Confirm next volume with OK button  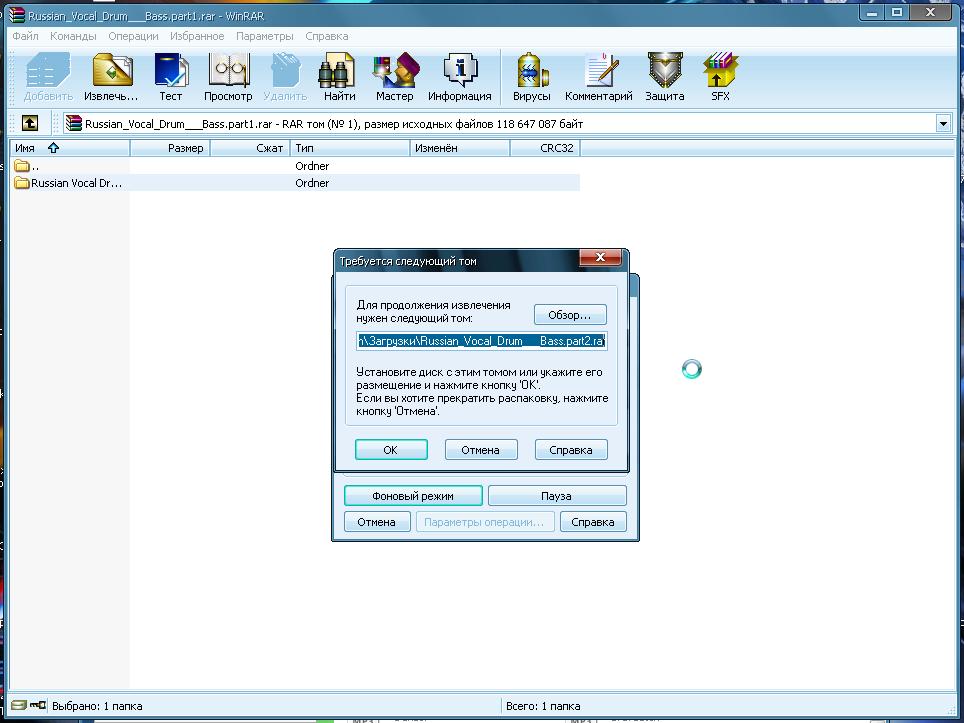point(391,450)
